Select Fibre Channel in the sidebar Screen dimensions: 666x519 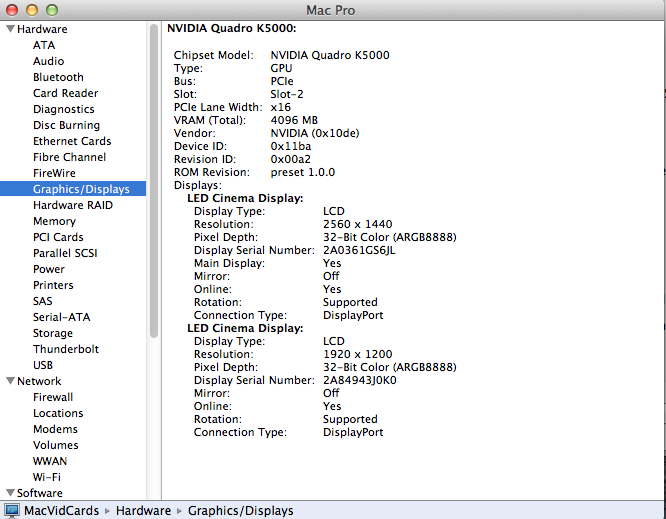(70, 157)
